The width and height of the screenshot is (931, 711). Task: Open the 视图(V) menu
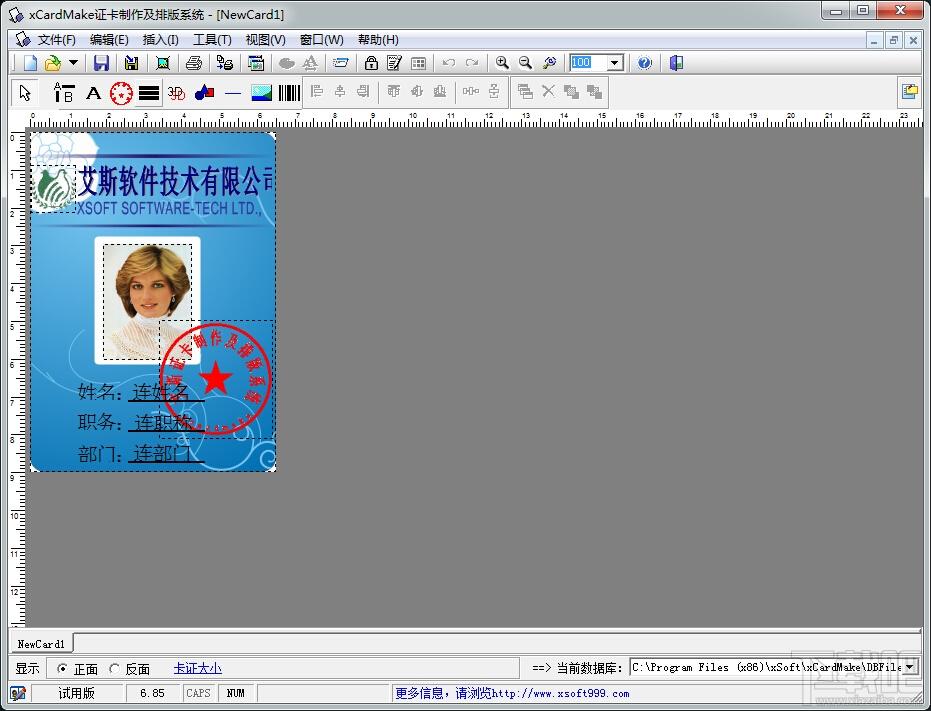[265, 40]
